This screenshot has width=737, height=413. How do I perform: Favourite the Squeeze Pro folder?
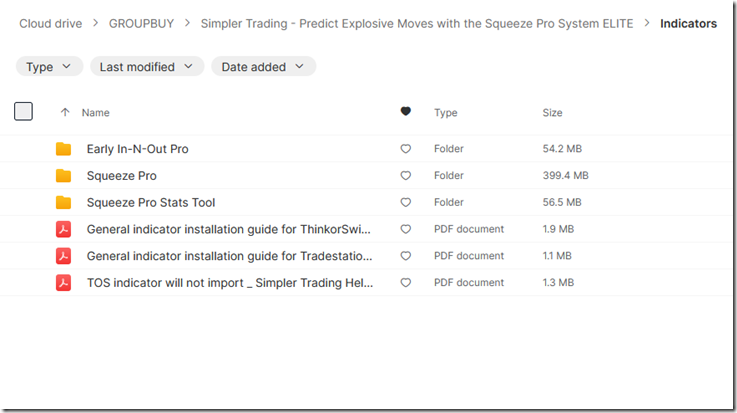(x=406, y=176)
